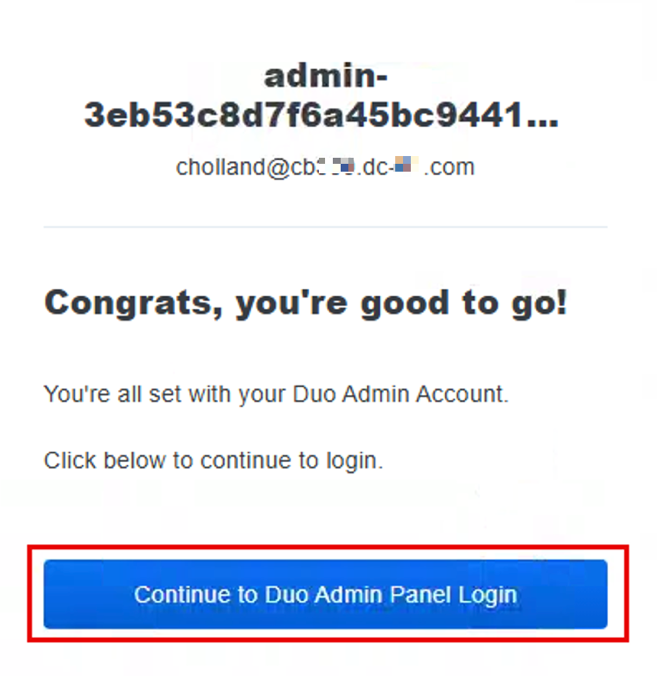Click the "admin-" prefix on the title's first line
This screenshot has height=676, width=657.
click(x=326, y=76)
